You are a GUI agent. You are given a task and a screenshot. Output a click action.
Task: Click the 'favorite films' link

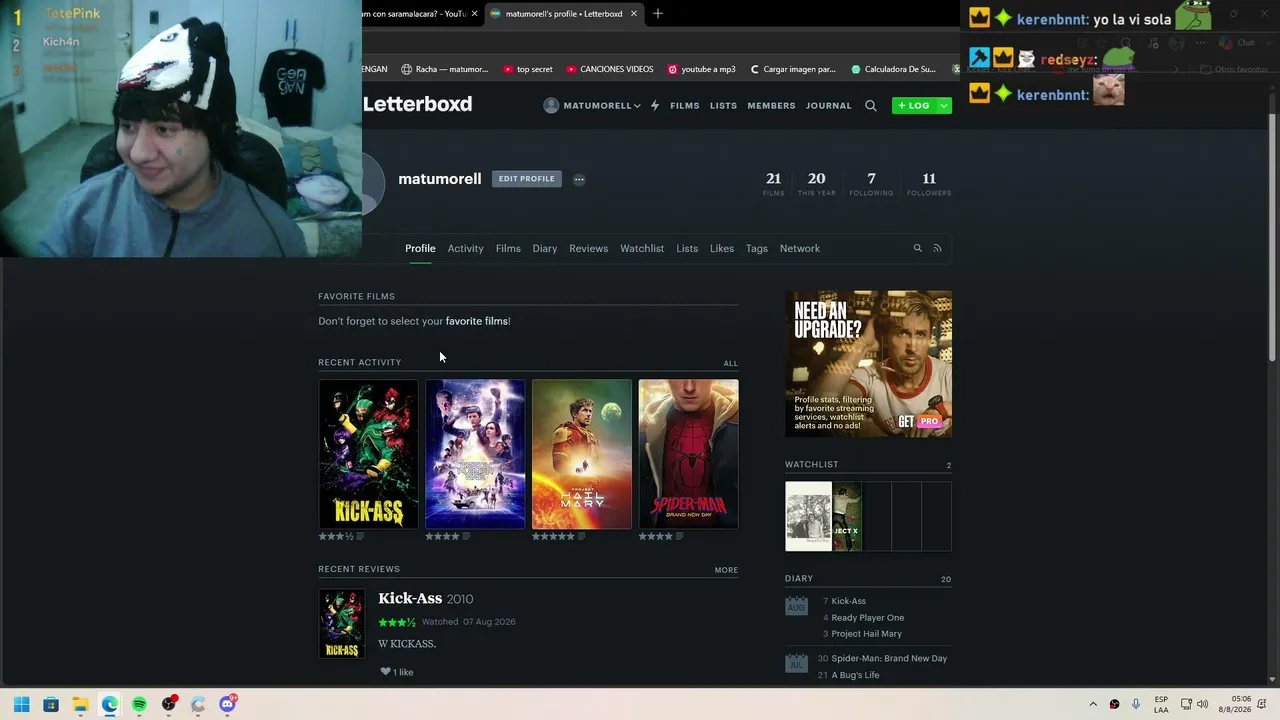477,321
